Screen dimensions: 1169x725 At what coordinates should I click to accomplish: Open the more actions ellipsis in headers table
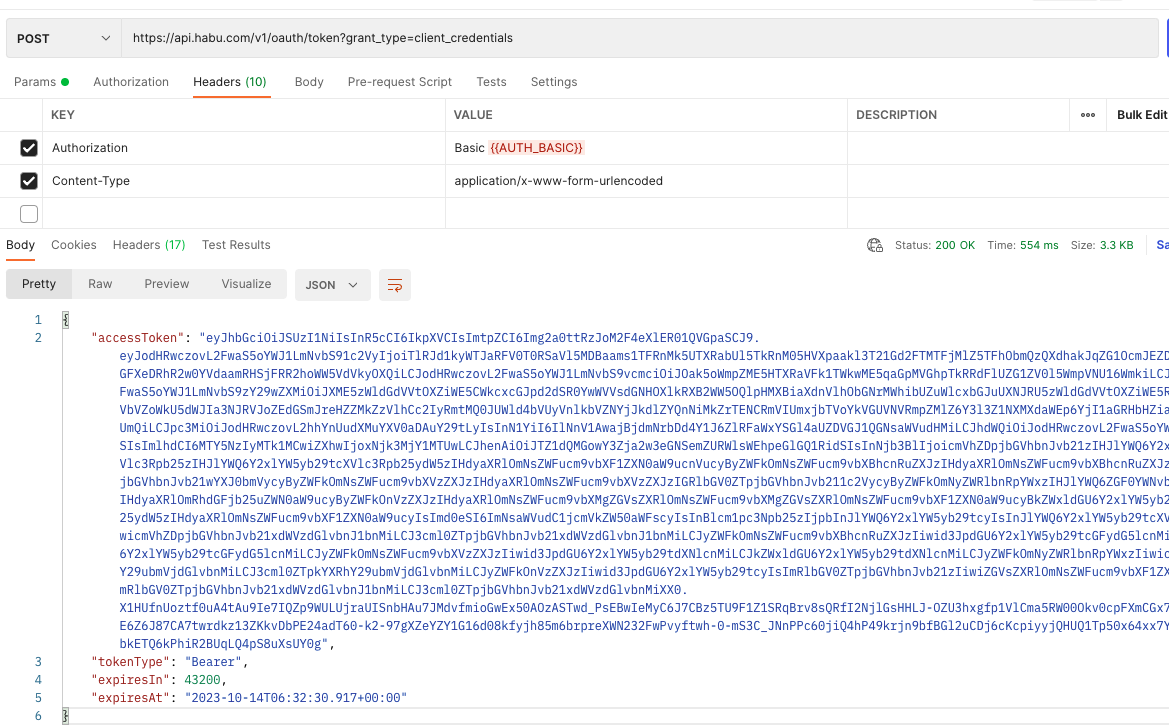[x=1089, y=115]
